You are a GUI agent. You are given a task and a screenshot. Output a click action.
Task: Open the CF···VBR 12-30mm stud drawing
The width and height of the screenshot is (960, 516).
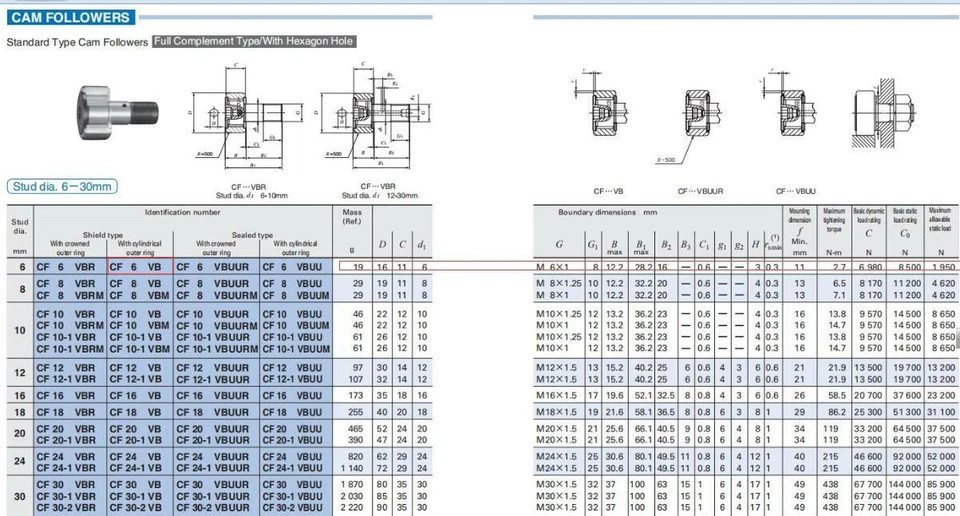pos(373,114)
